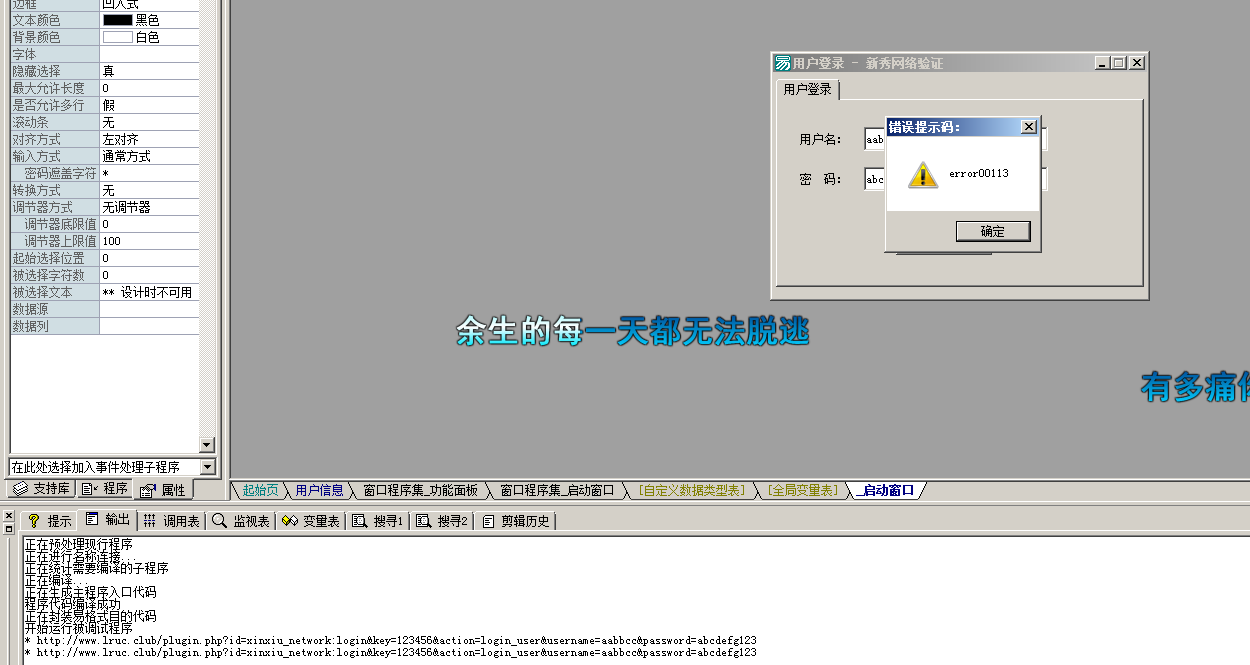Click the 用户登录 tab in the login window

[x=807, y=90]
